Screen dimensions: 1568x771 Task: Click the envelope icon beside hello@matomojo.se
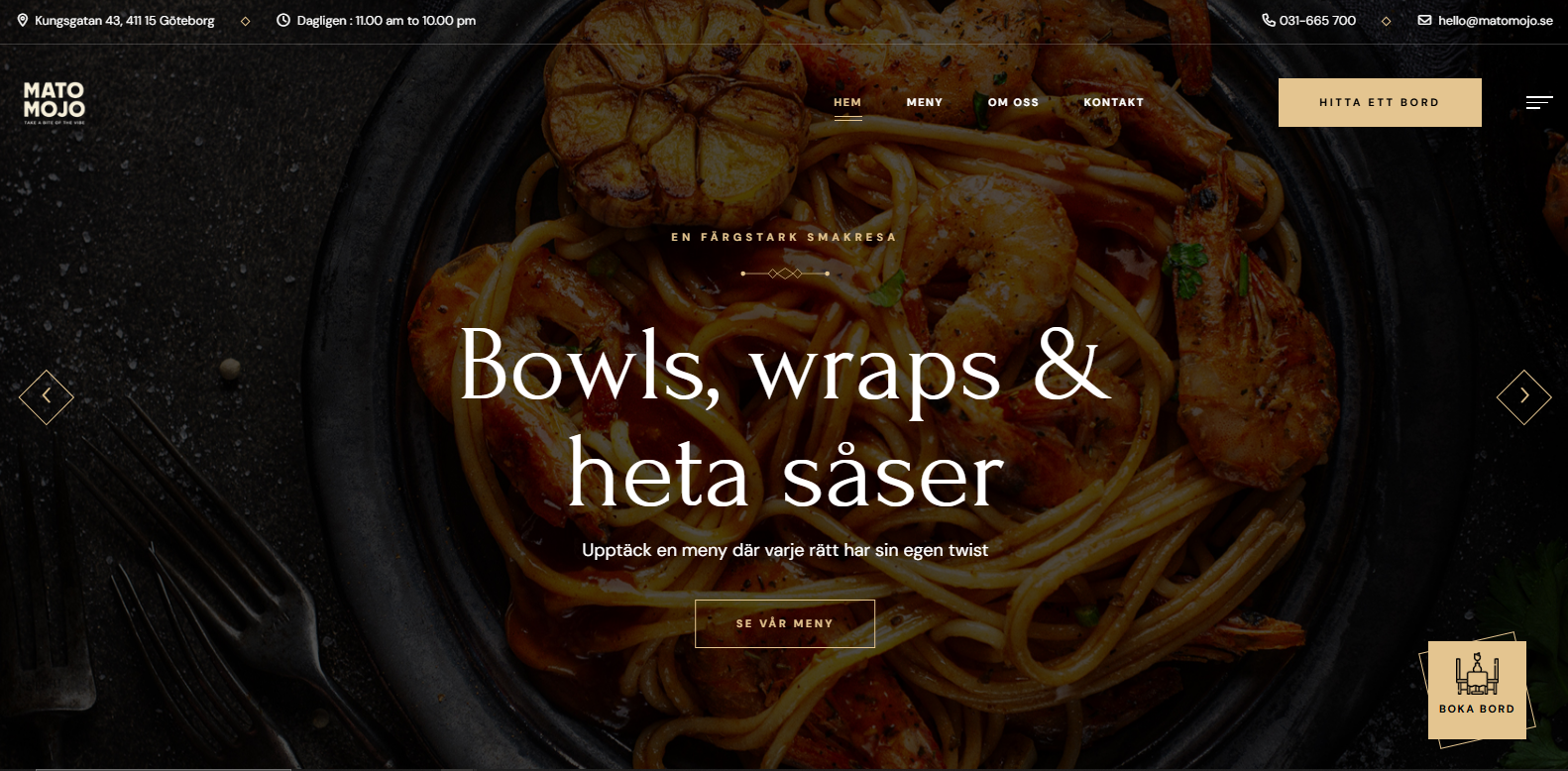tap(1424, 20)
